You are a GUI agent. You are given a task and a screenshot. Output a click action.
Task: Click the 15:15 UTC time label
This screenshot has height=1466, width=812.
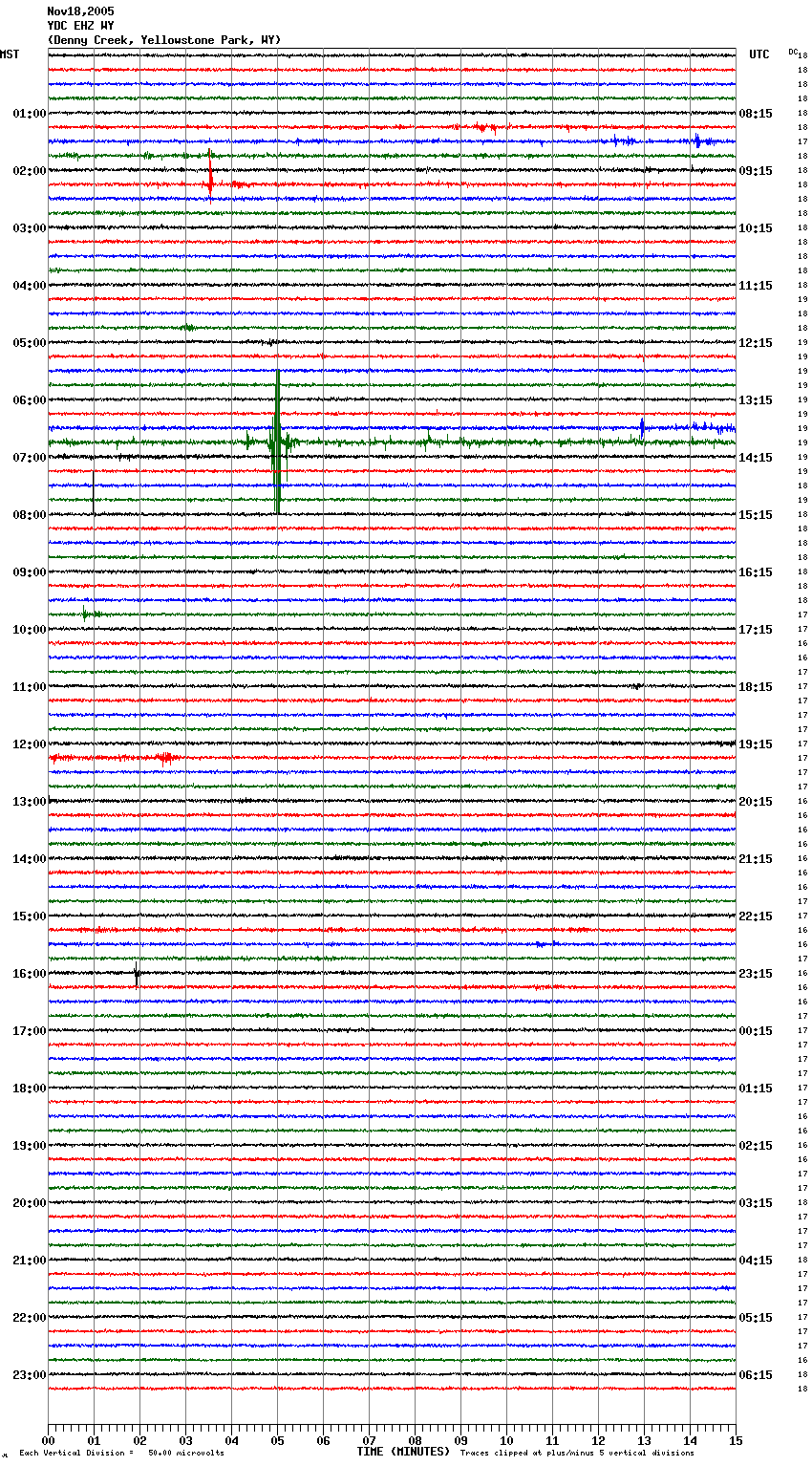(756, 515)
